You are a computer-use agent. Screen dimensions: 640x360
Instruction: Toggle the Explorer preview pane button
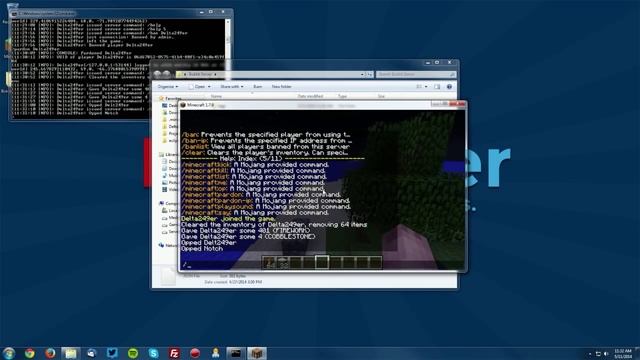coord(437,87)
